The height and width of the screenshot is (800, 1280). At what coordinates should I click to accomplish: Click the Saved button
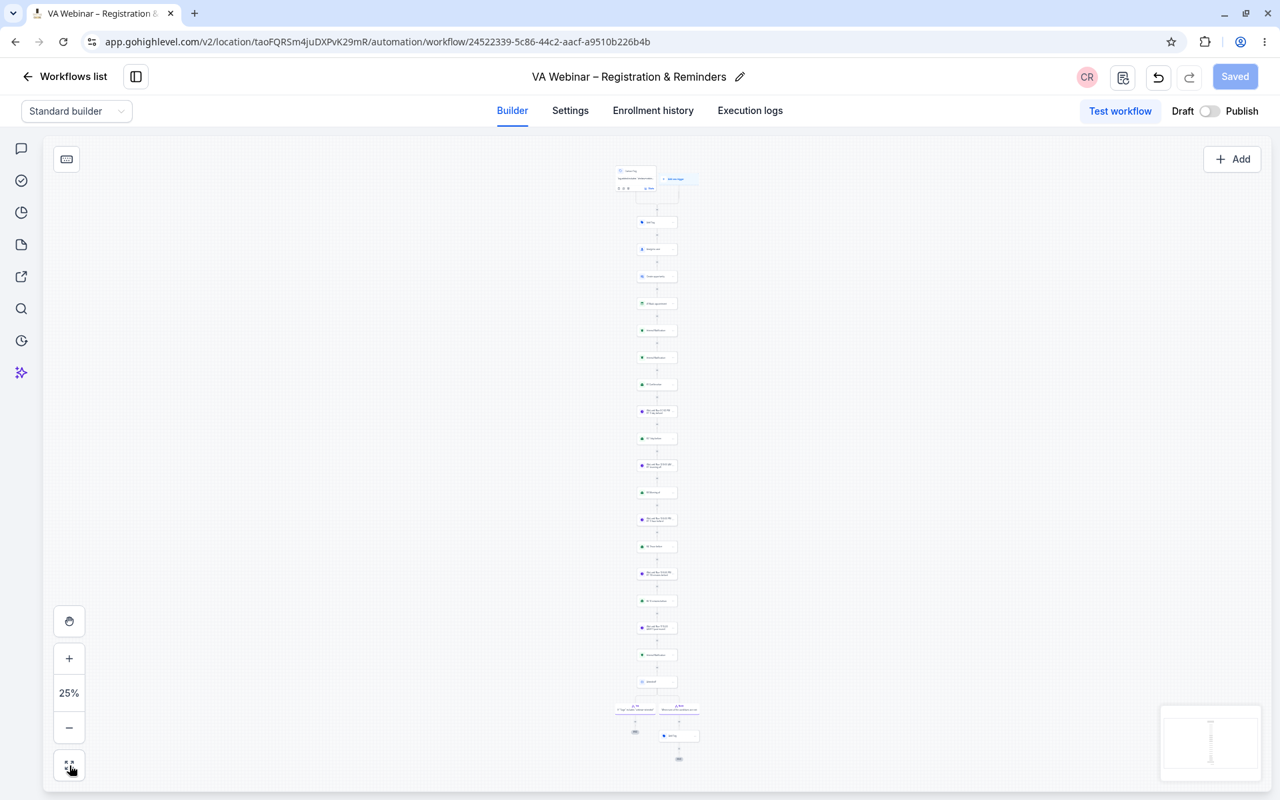[x=1235, y=77]
